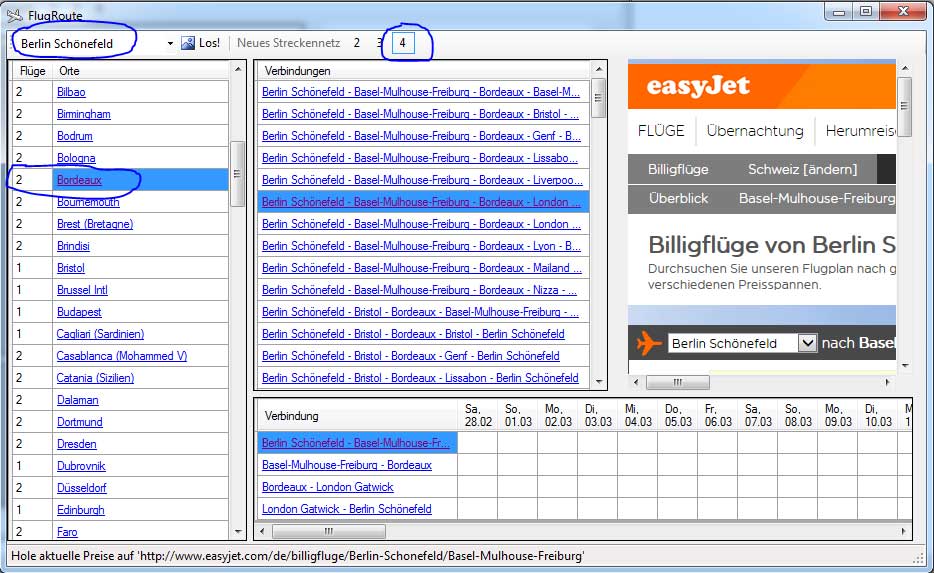Select route length 4 in toolbar

click(402, 43)
